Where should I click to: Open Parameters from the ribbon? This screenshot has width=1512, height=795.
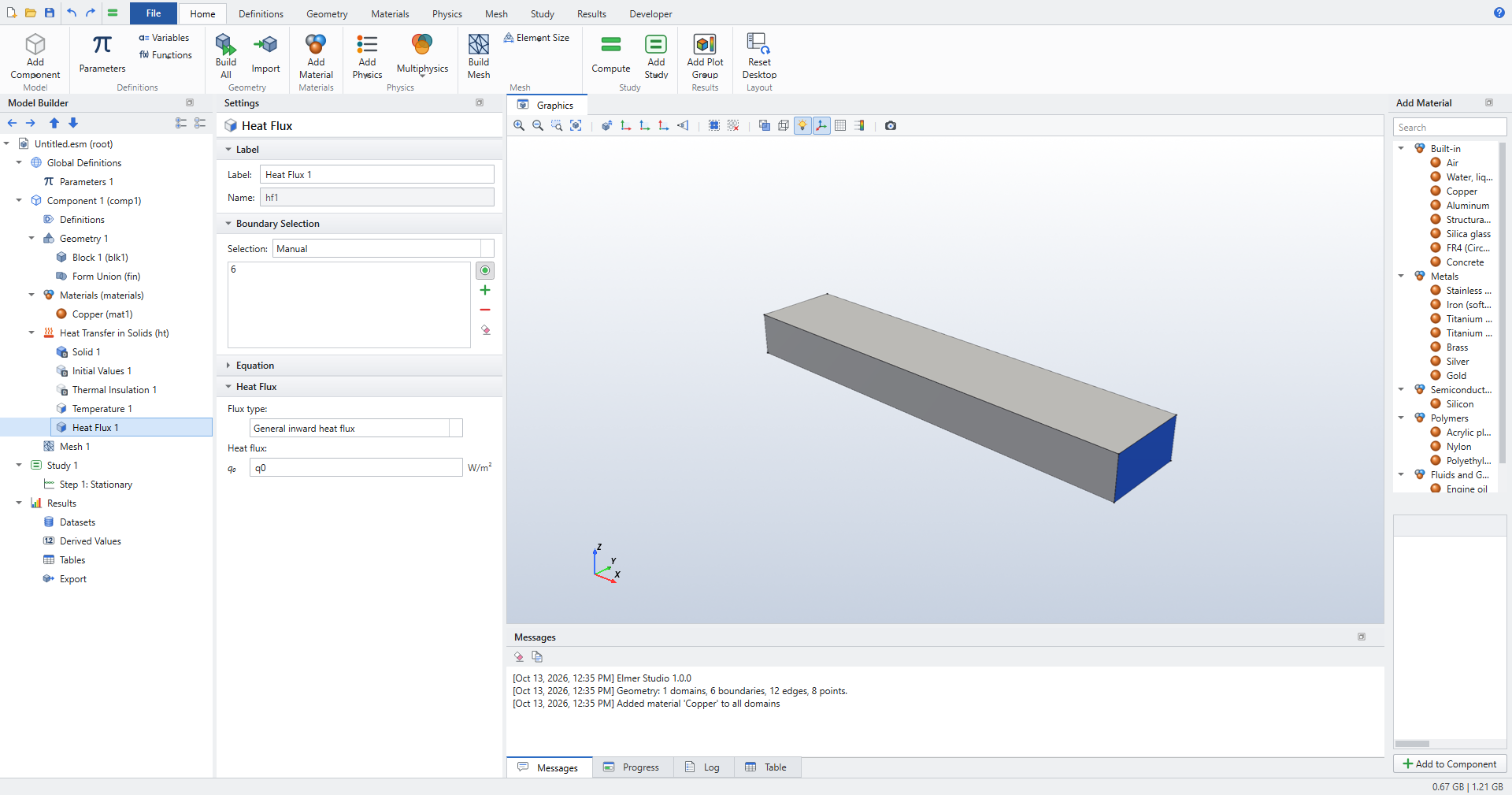(102, 54)
